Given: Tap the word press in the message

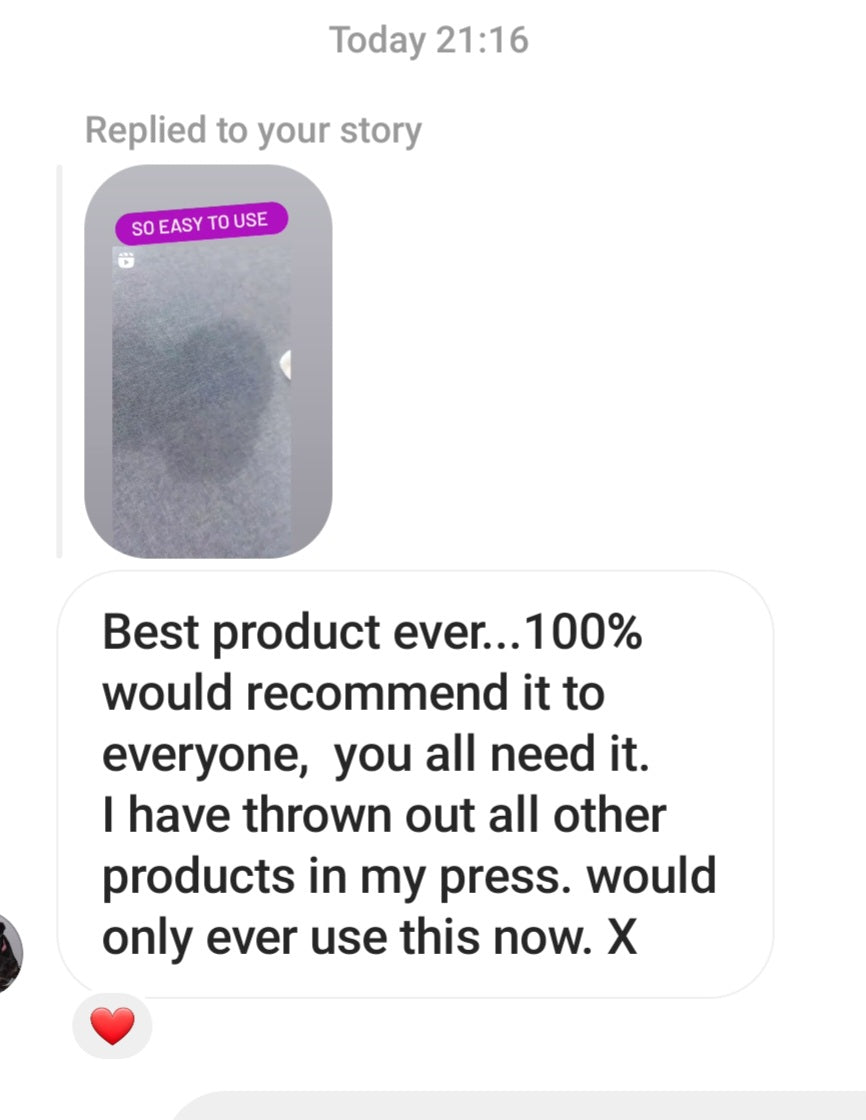Looking at the screenshot, I should [x=505, y=879].
